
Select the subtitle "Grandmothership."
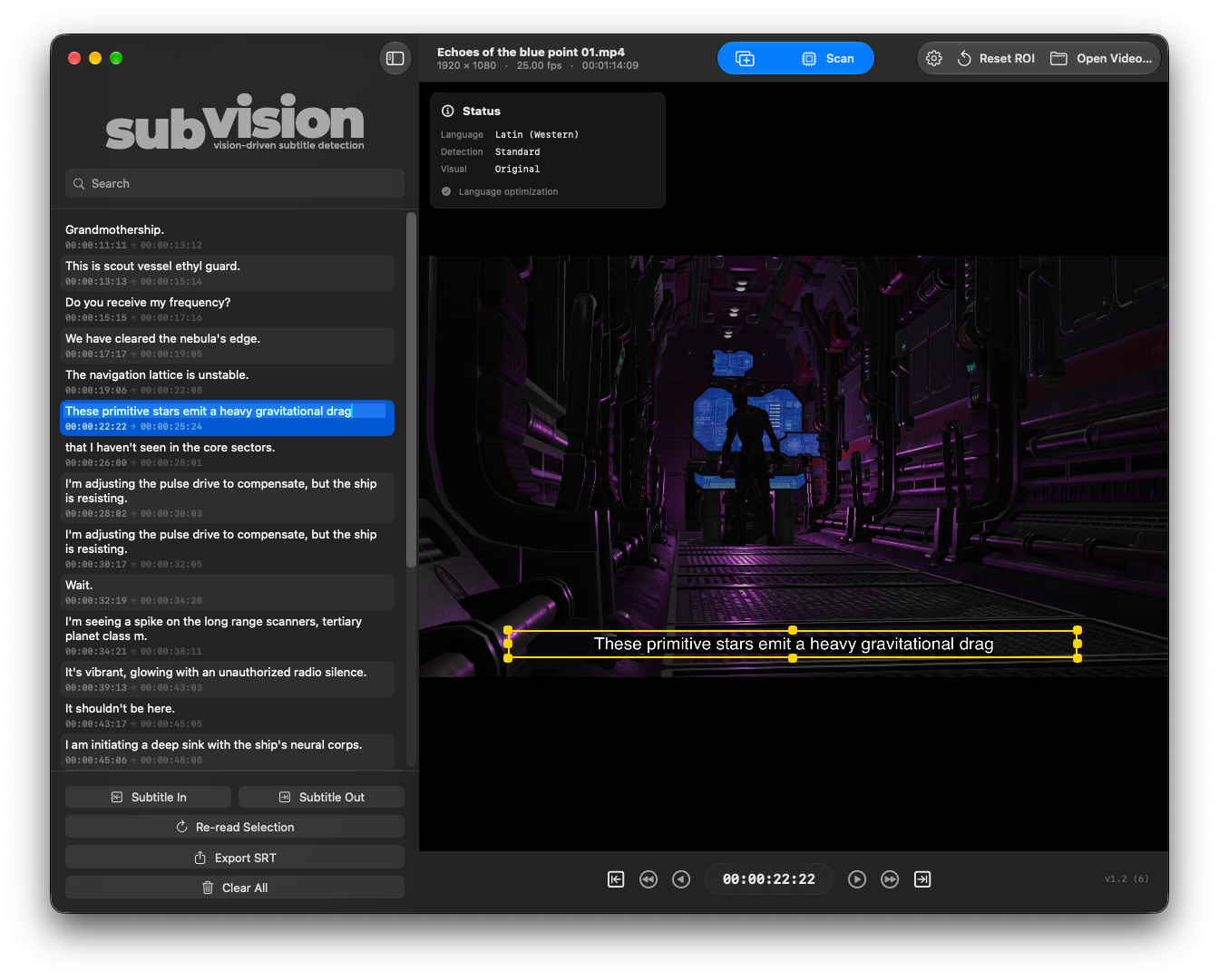[227, 237]
